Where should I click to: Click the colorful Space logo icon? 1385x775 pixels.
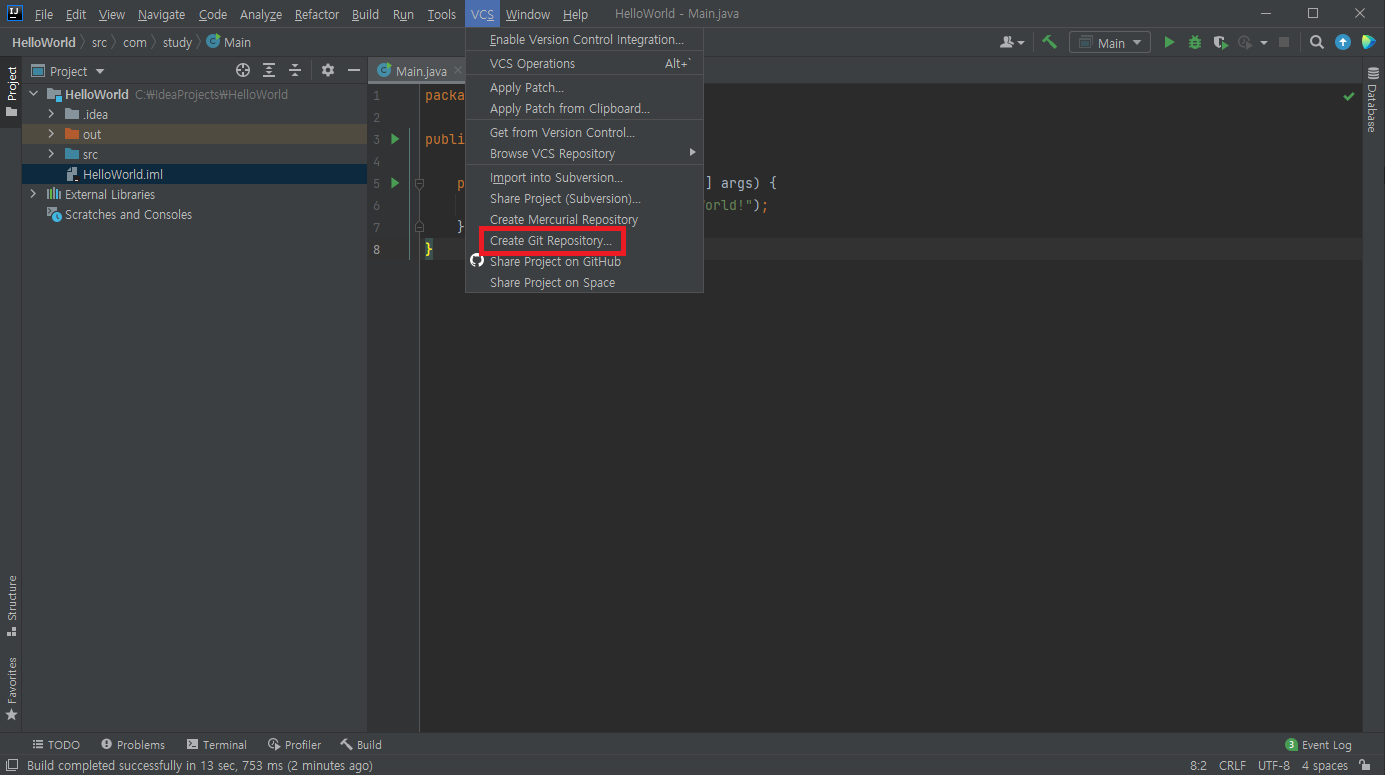coord(1368,42)
